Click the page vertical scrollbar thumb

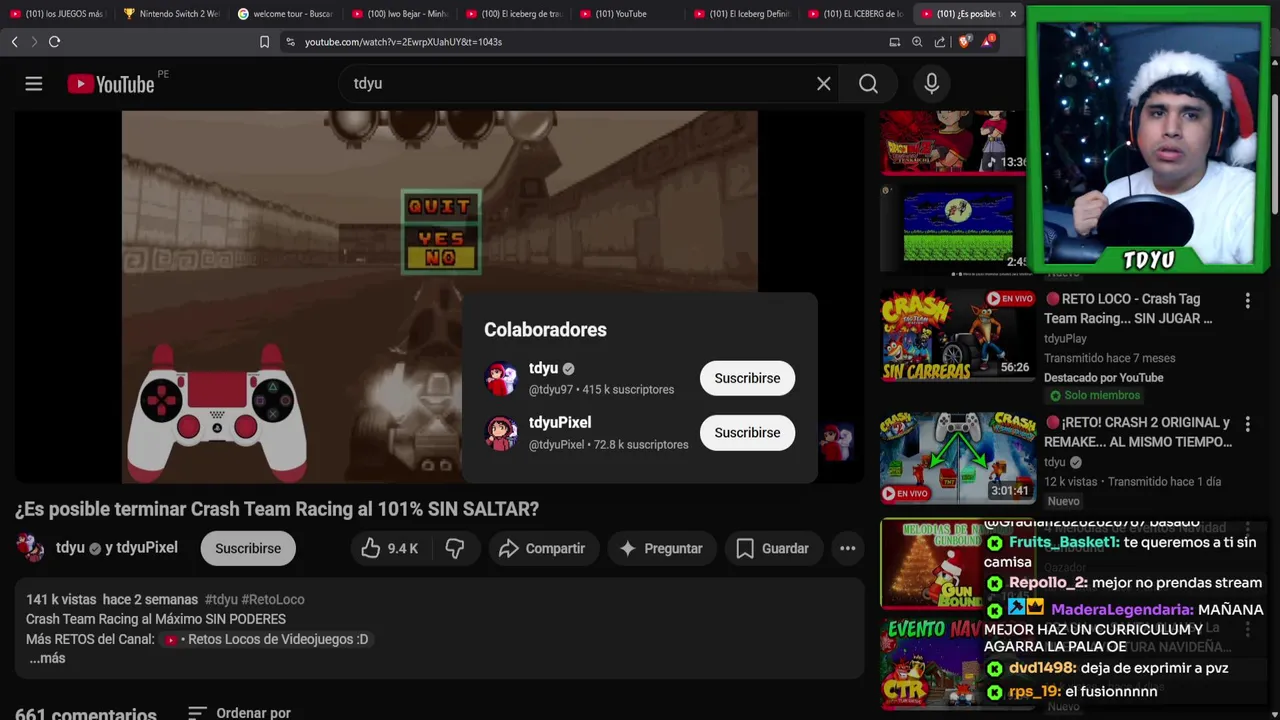point(1275,155)
